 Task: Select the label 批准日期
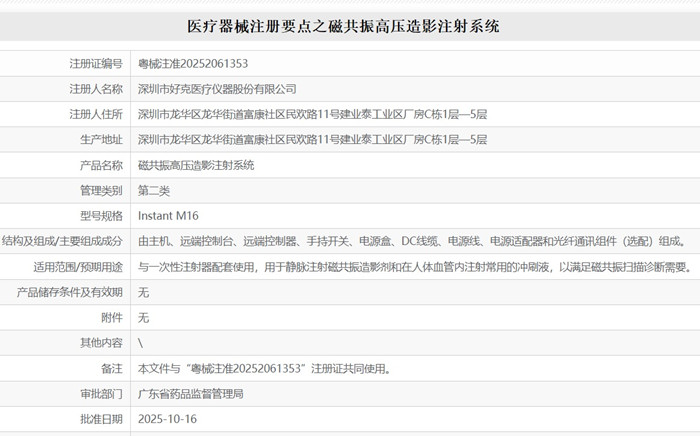[x=101, y=419]
